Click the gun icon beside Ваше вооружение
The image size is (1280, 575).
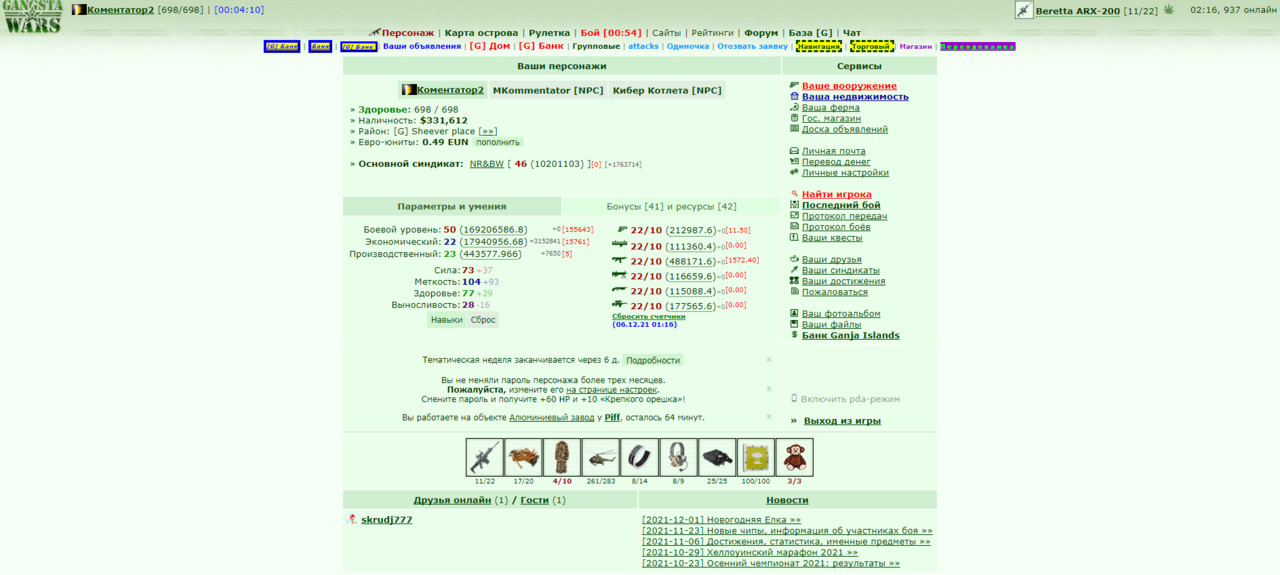[794, 86]
